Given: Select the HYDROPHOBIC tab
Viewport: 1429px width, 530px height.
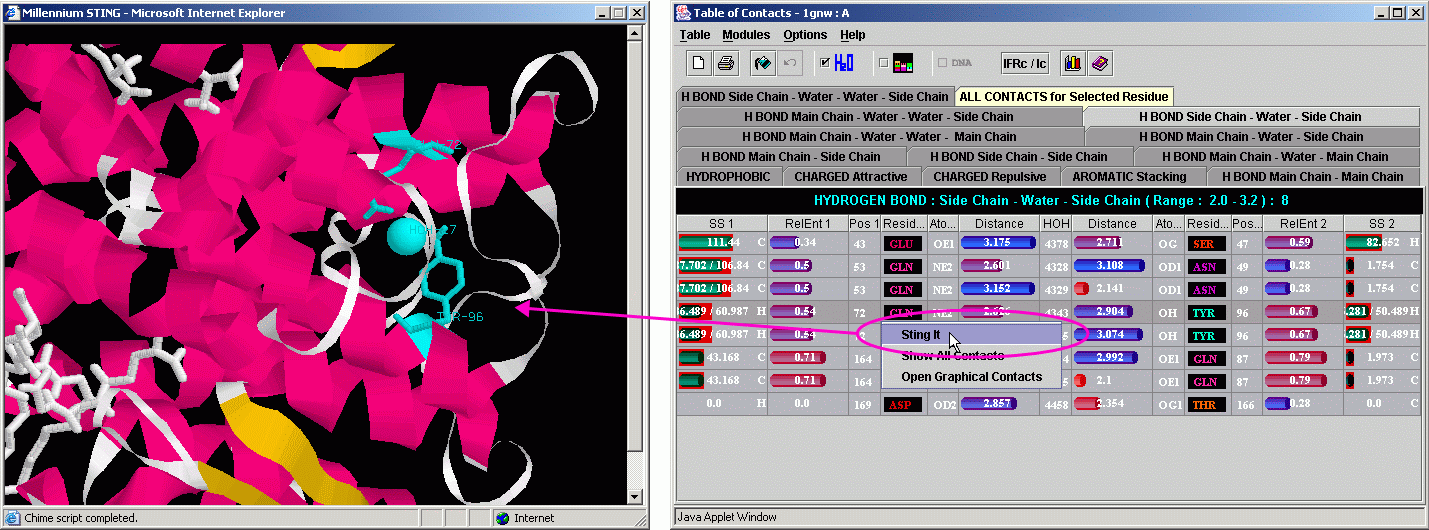Looking at the screenshot, I should point(729,177).
